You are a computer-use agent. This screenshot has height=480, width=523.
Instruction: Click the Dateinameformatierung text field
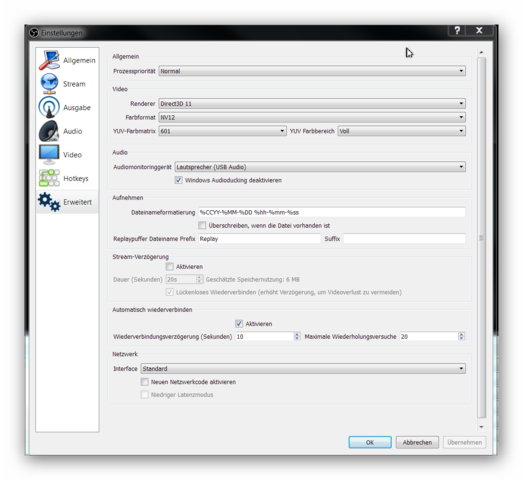point(332,212)
